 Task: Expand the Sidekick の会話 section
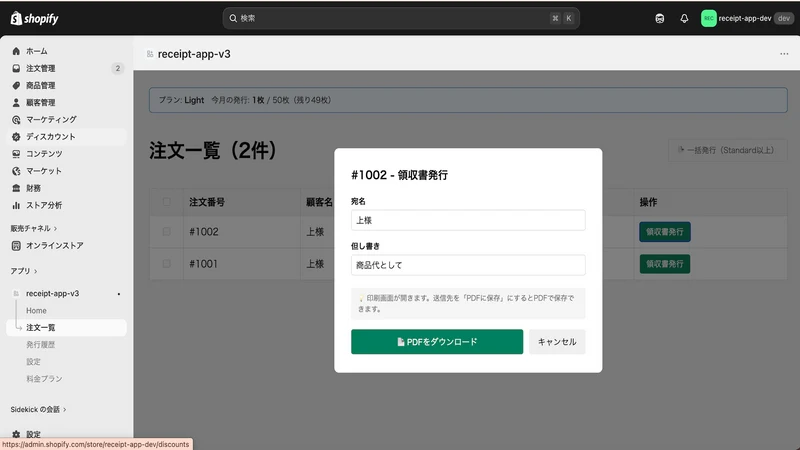coord(38,409)
